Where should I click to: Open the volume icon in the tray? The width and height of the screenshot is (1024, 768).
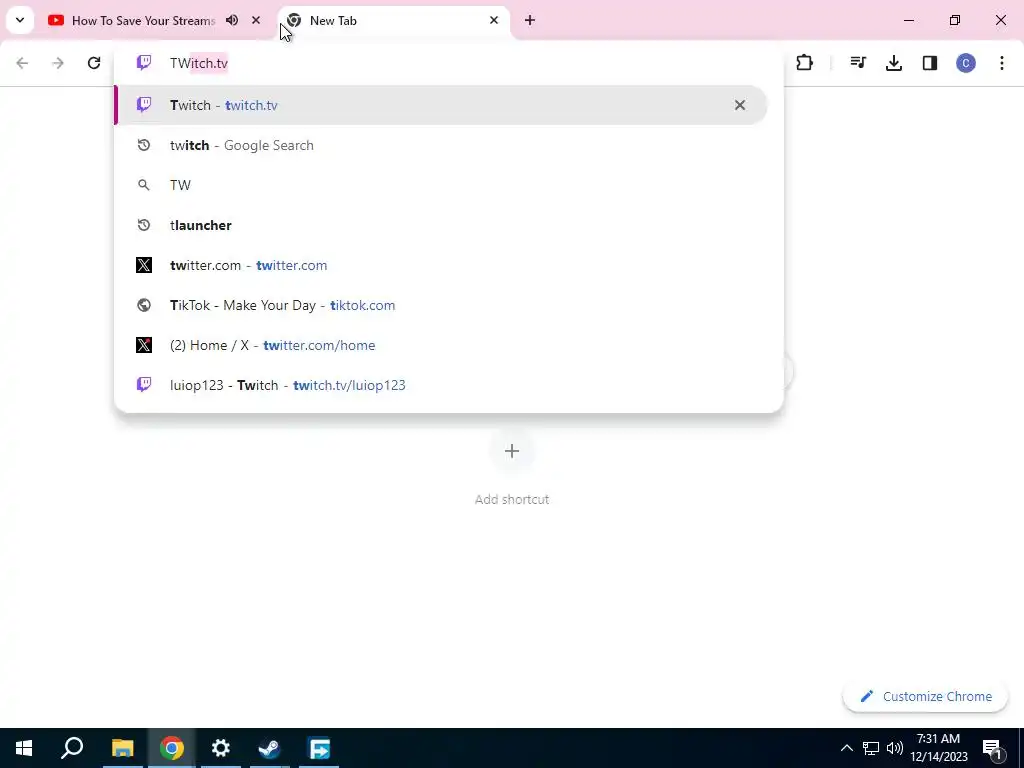(895, 748)
